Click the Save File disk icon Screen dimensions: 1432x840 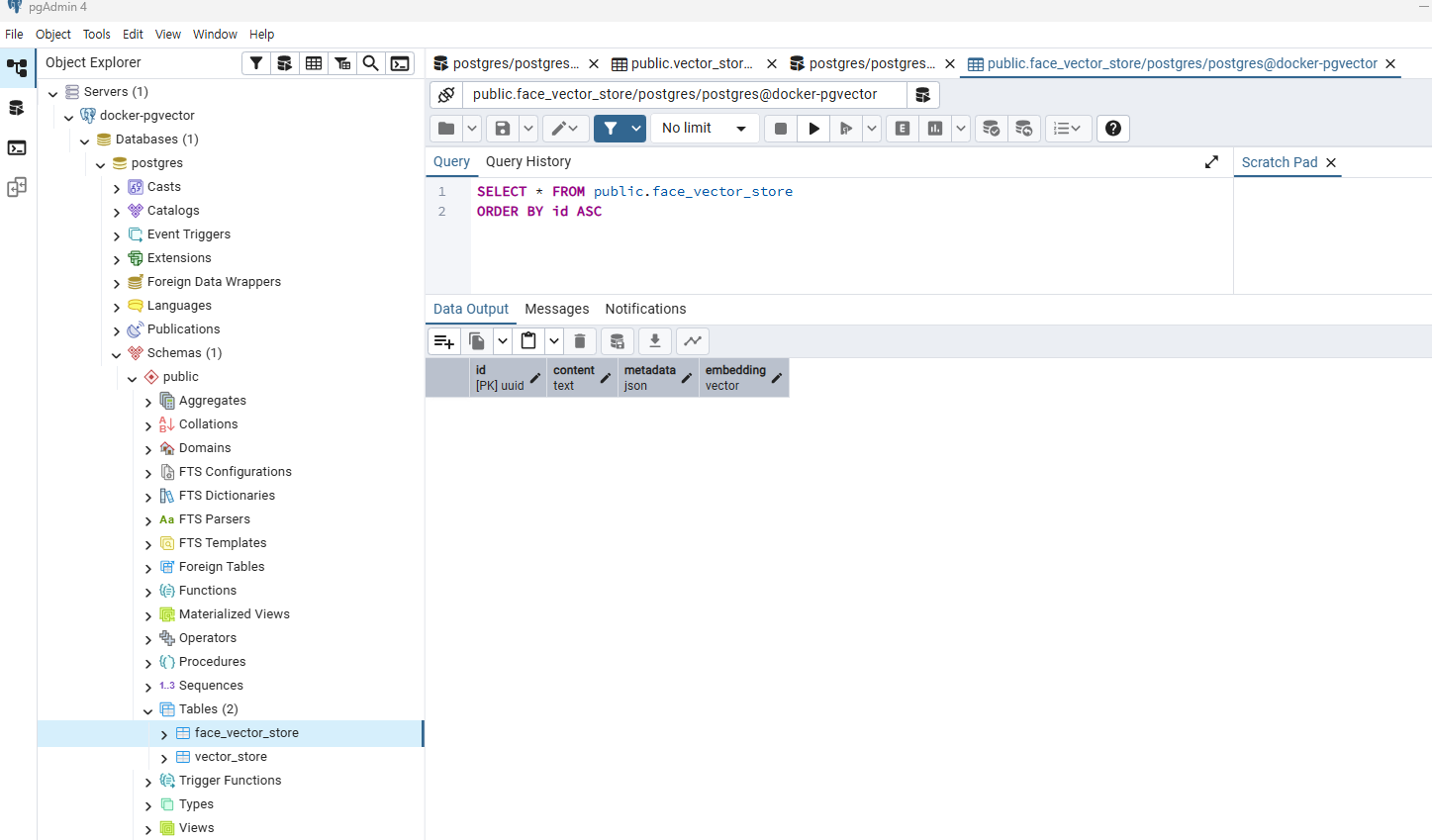pyautogui.click(x=503, y=129)
